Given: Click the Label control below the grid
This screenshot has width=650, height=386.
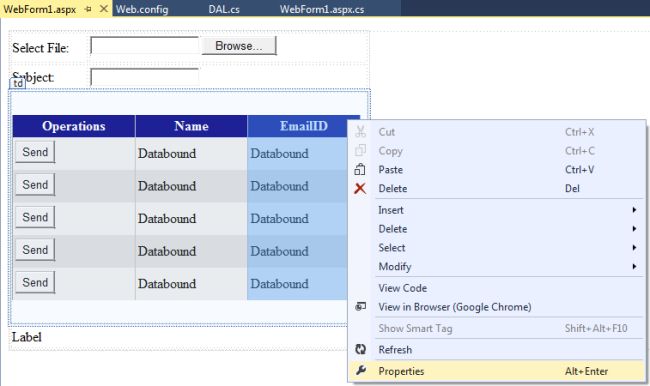Looking at the screenshot, I should 27,337.
